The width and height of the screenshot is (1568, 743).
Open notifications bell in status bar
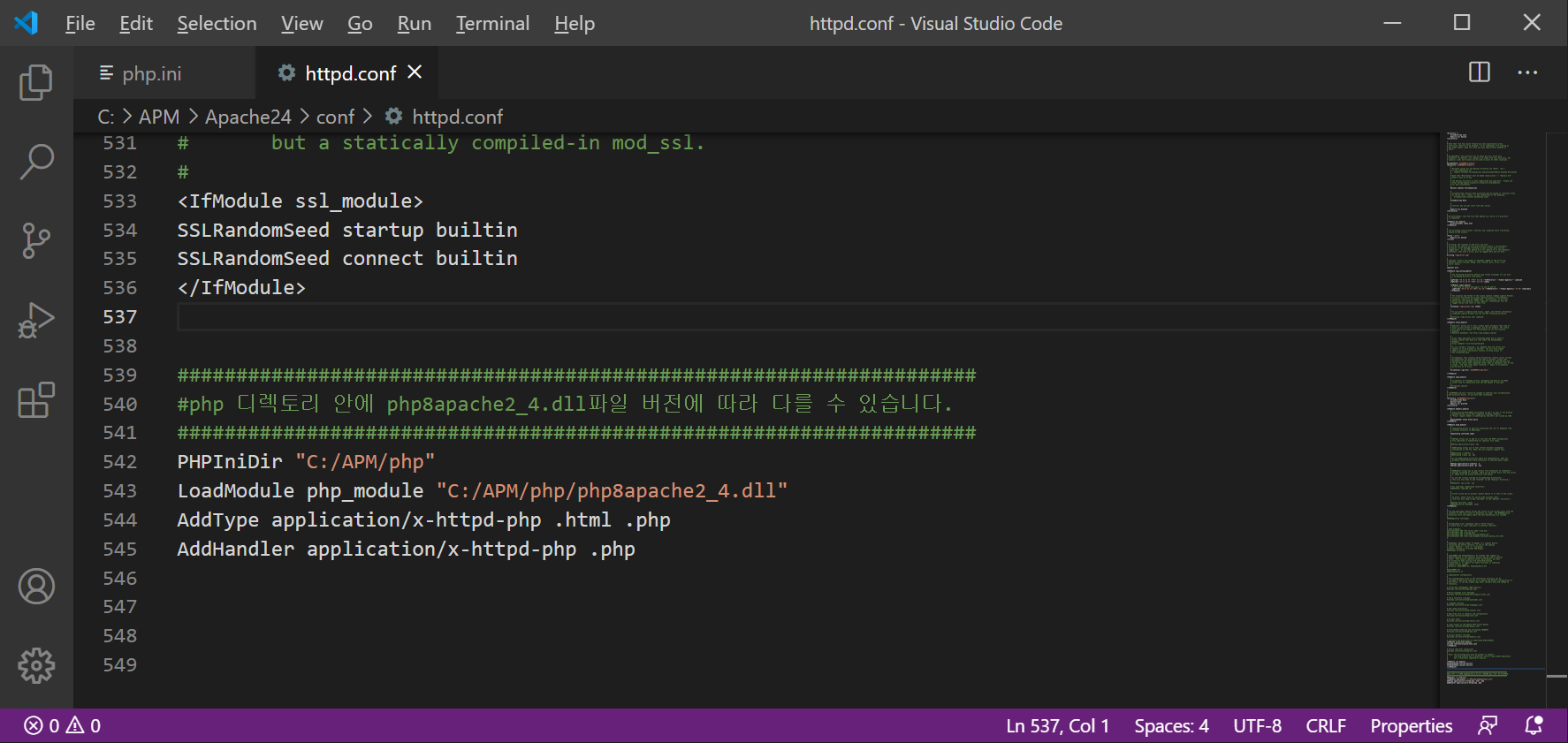(1534, 725)
